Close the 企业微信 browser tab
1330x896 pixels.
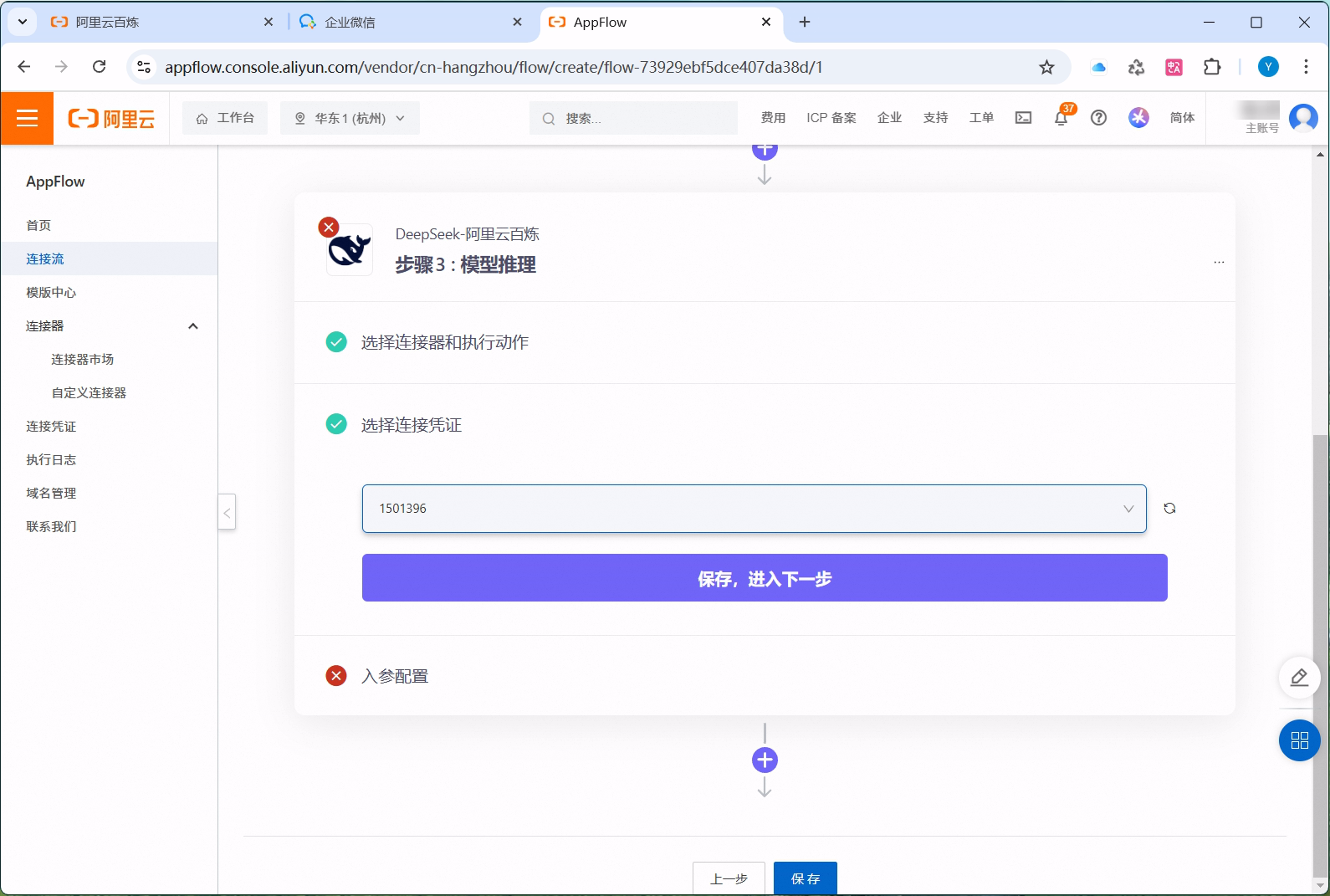click(x=518, y=23)
